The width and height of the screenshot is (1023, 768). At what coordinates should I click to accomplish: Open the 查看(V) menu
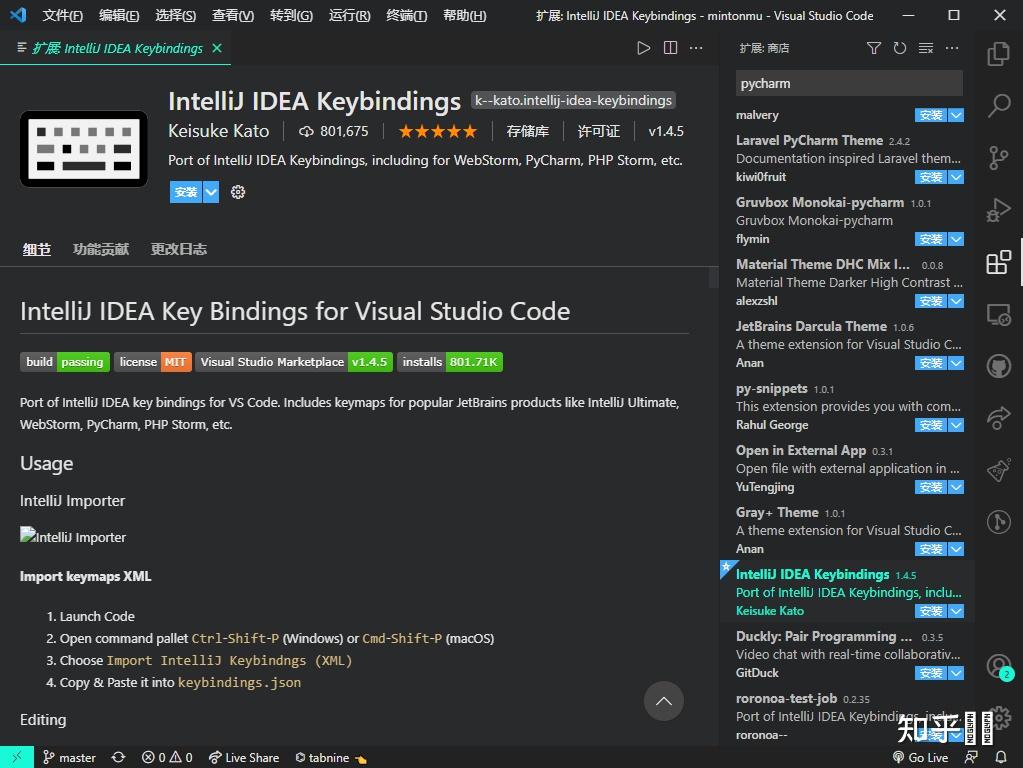233,15
